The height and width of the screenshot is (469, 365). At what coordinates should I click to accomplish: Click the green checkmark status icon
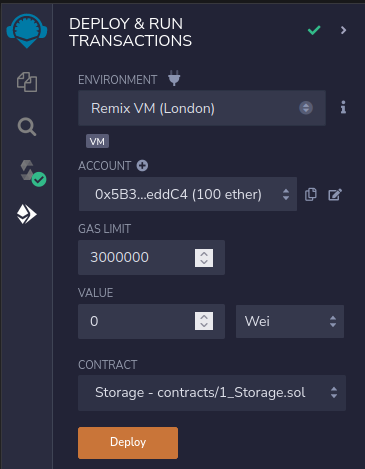click(314, 30)
